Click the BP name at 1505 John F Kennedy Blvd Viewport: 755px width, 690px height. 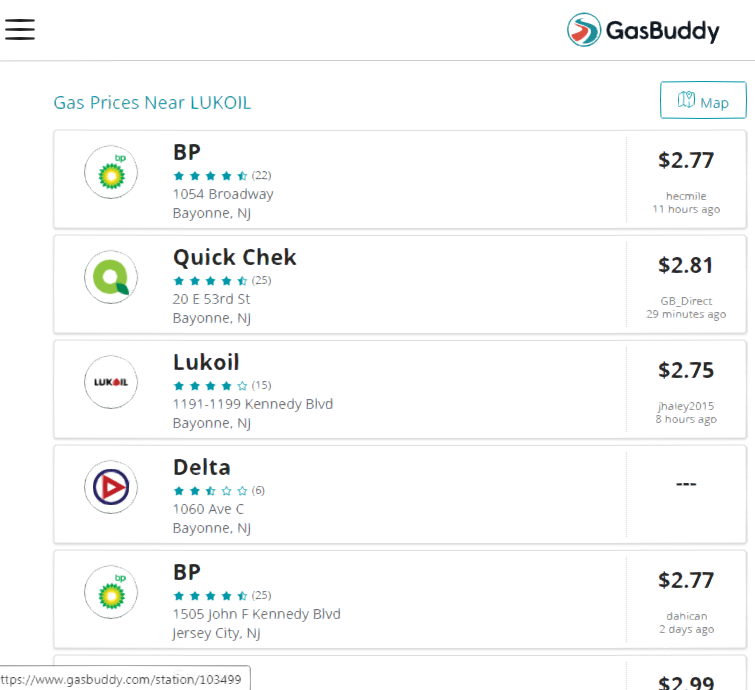click(x=187, y=572)
